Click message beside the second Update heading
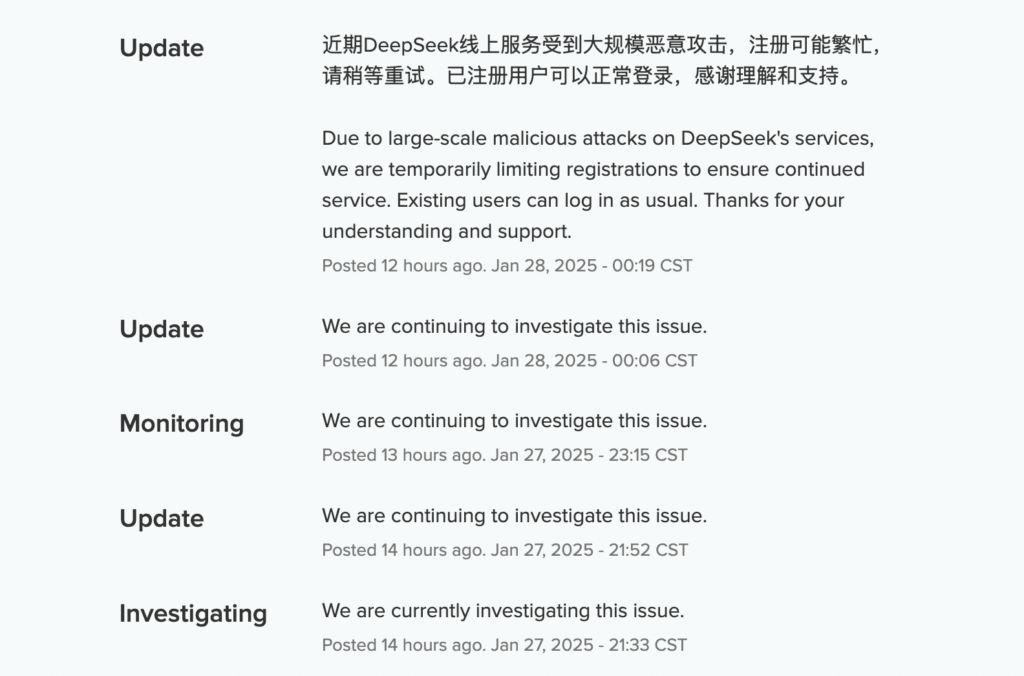This screenshot has height=676, width=1024. click(x=514, y=326)
